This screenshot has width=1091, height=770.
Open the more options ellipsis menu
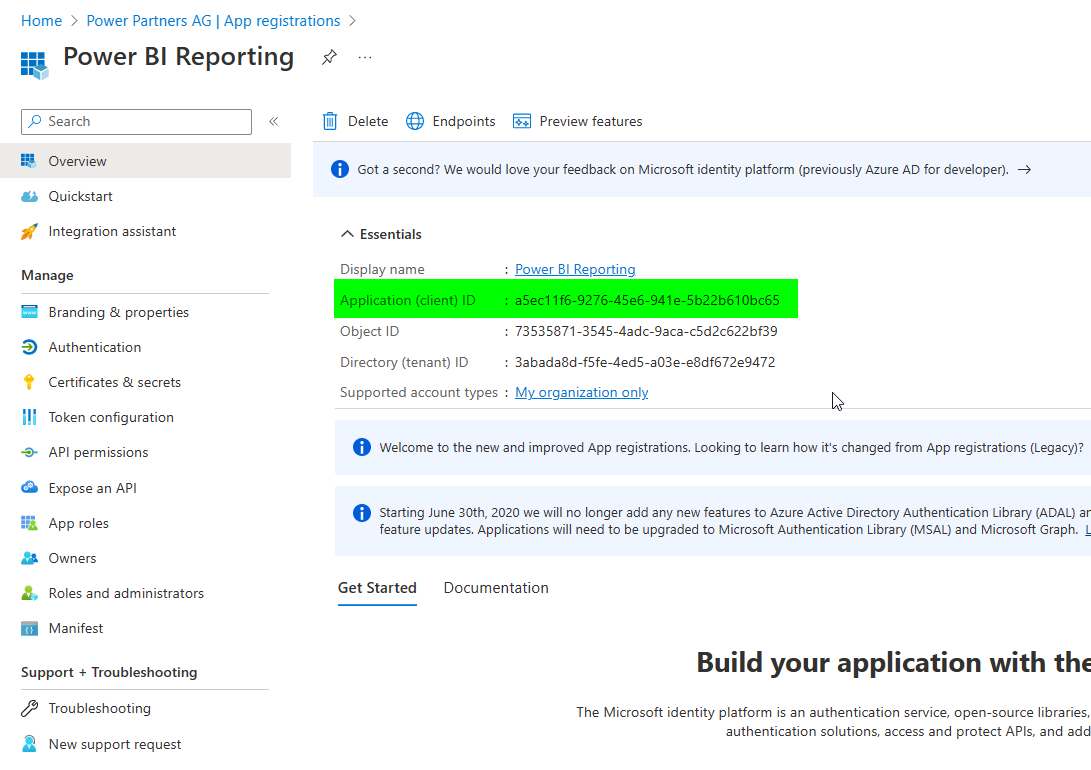tap(365, 57)
